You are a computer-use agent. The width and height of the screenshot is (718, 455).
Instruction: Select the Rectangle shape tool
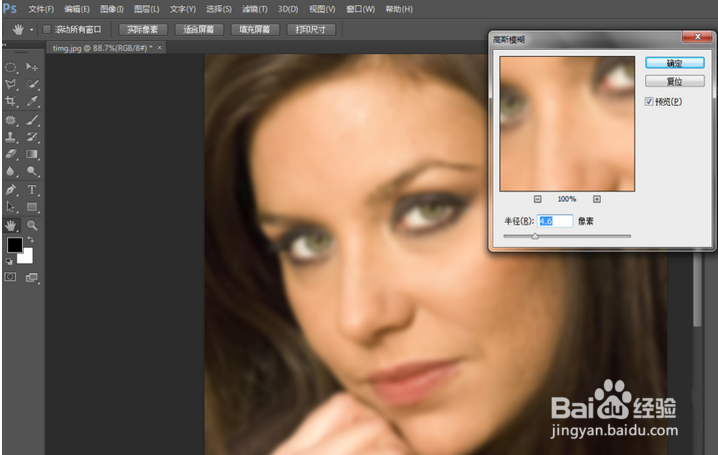pyautogui.click(x=32, y=207)
